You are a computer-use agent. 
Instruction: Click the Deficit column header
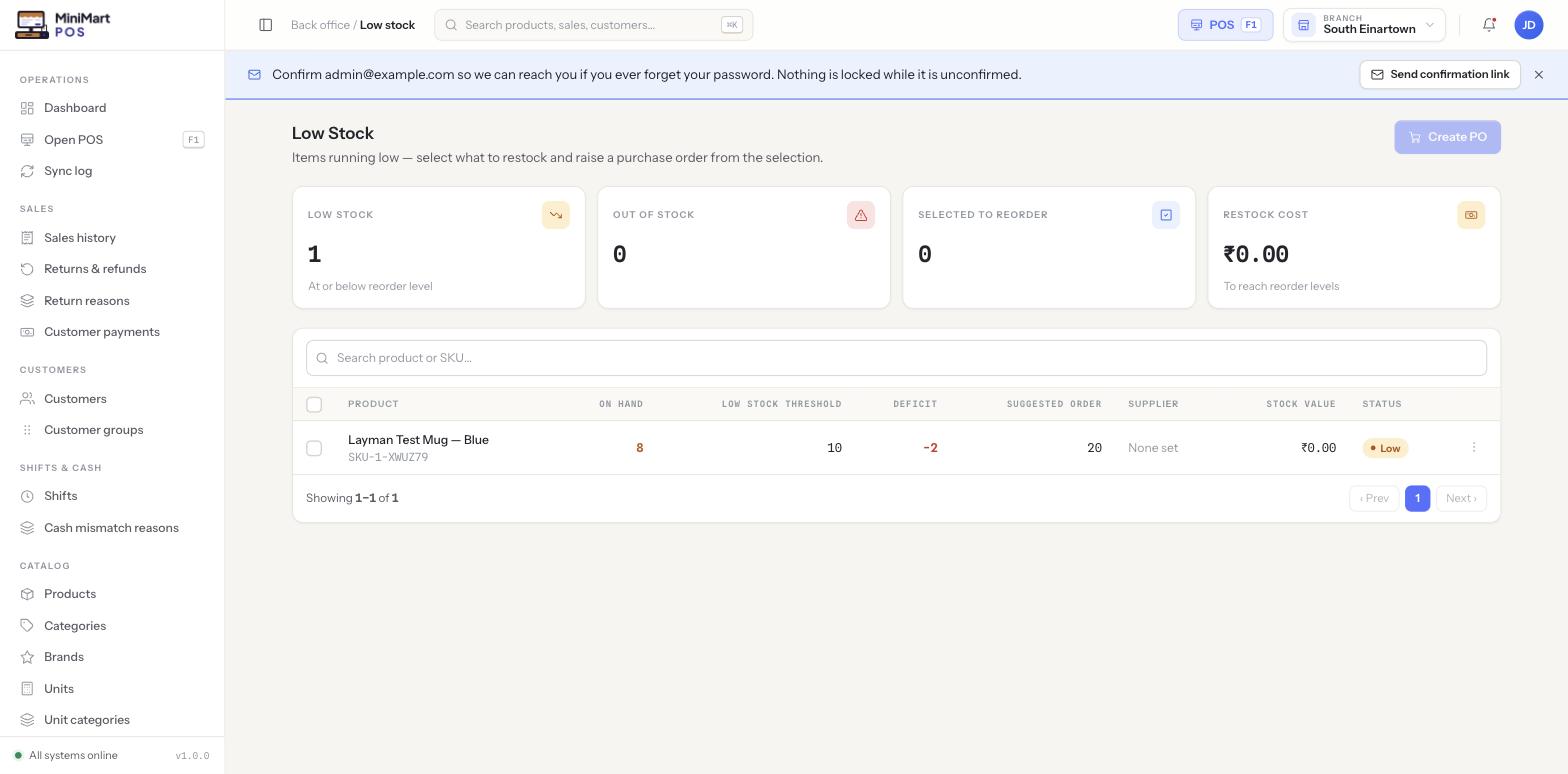point(915,404)
